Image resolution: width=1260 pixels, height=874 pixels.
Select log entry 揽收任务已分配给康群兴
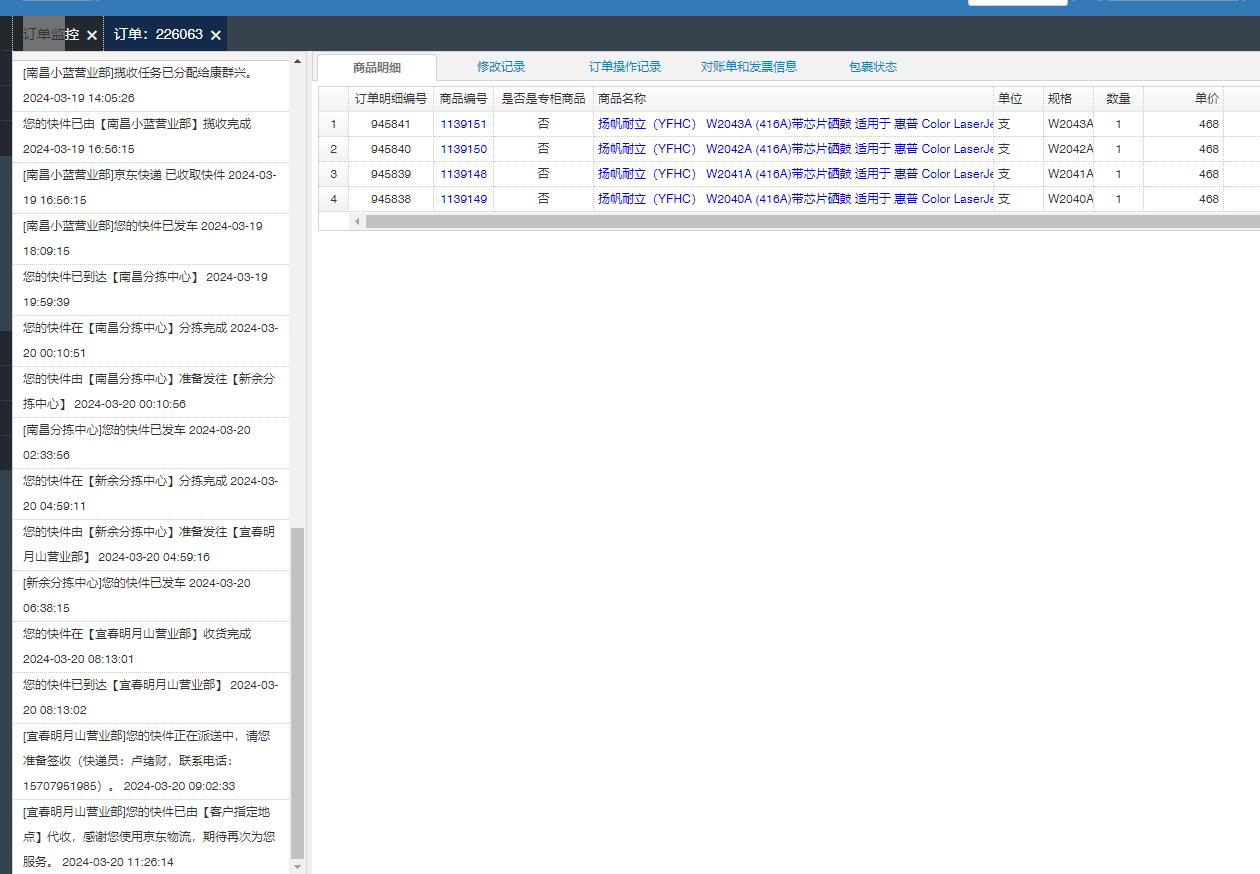pos(151,86)
